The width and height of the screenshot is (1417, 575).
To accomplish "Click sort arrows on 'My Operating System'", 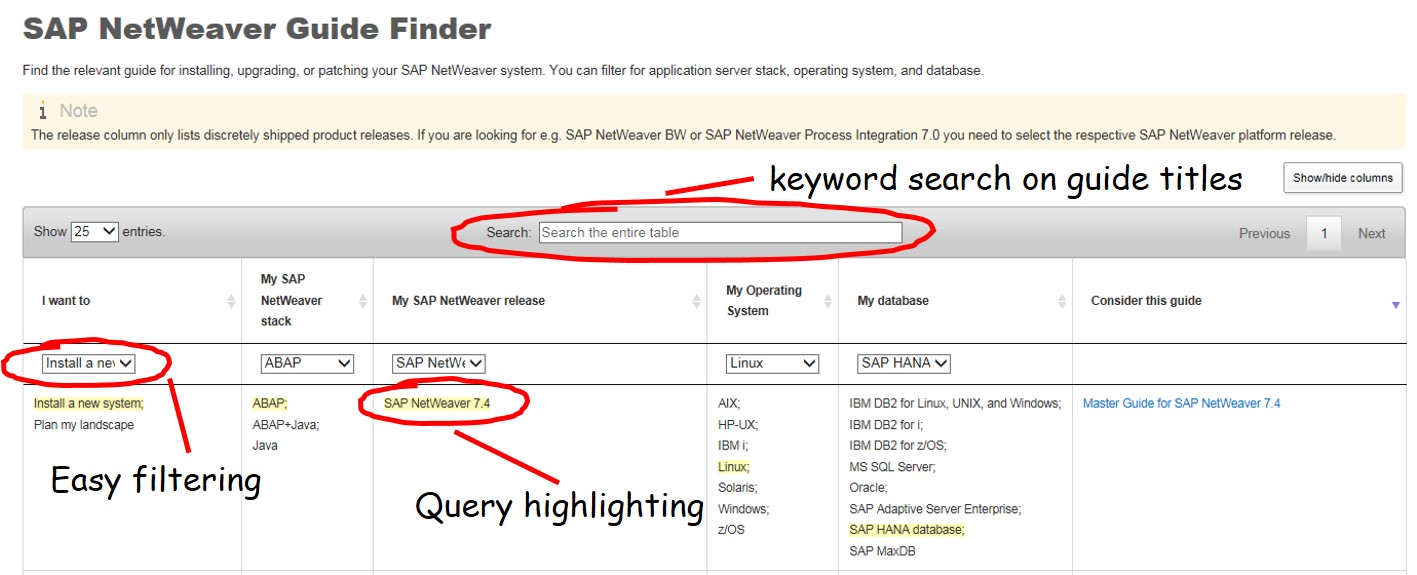I will tap(828, 301).
